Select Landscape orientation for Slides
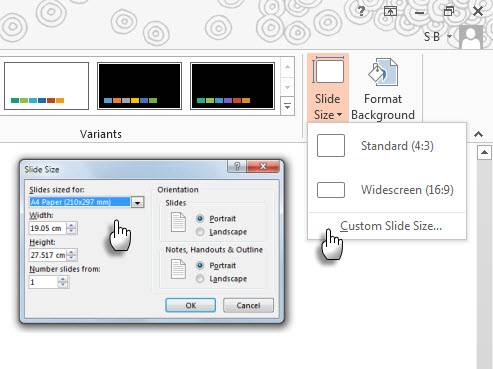This screenshot has height=369, width=493. click(221, 232)
